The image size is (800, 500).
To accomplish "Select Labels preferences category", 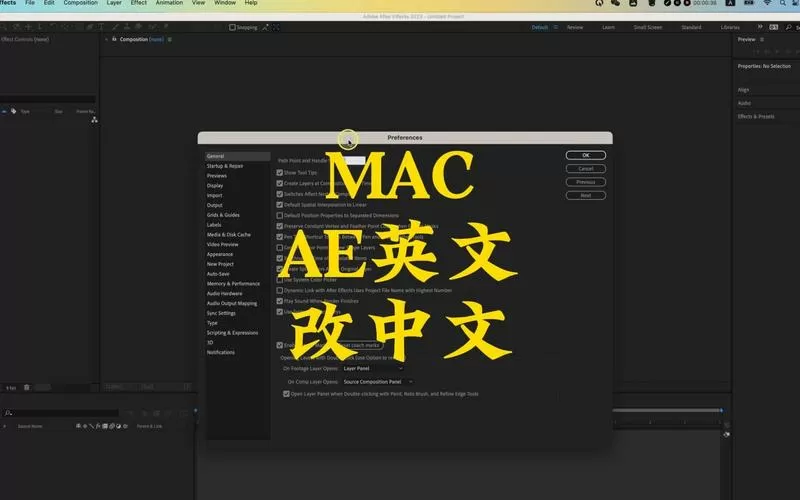I will [x=214, y=224].
